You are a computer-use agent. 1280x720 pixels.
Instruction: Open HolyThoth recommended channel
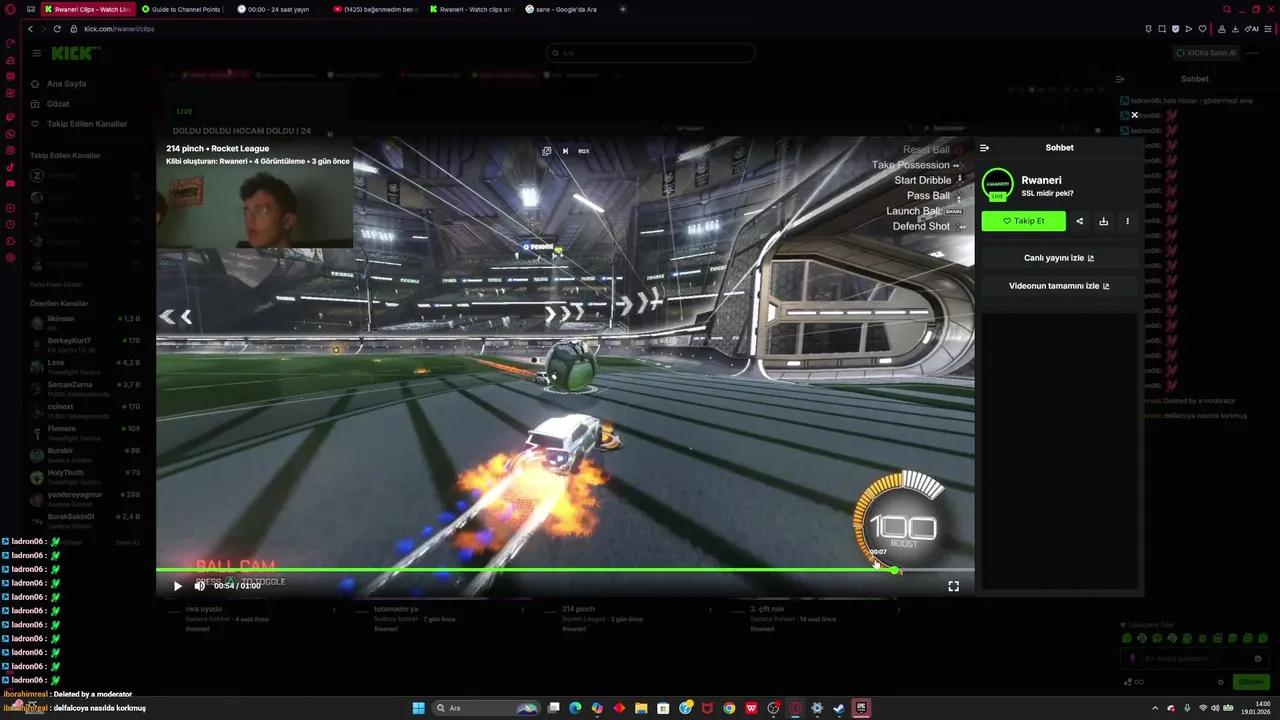pyautogui.click(x=85, y=476)
